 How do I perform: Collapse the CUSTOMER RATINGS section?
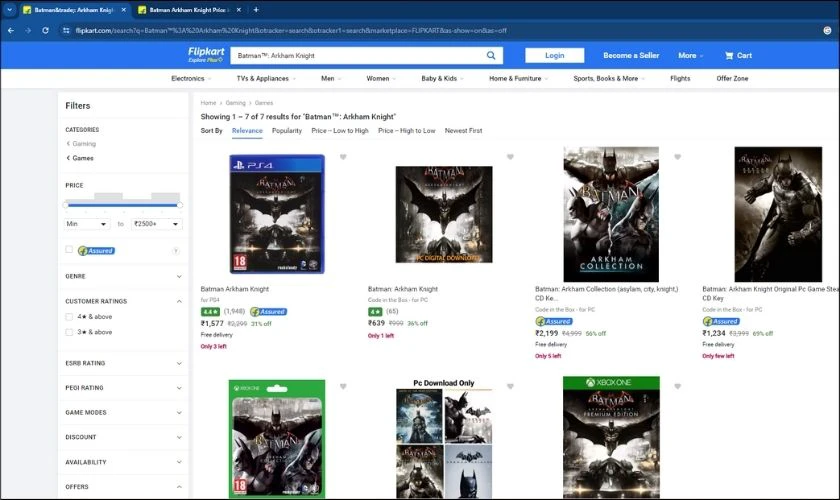coord(123,301)
